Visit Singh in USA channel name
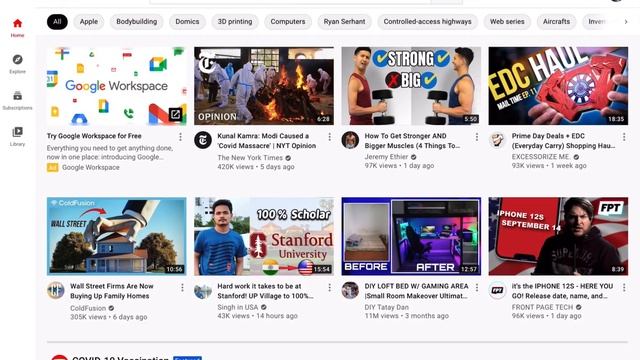Image resolution: width=640 pixels, height=360 pixels. [238, 307]
